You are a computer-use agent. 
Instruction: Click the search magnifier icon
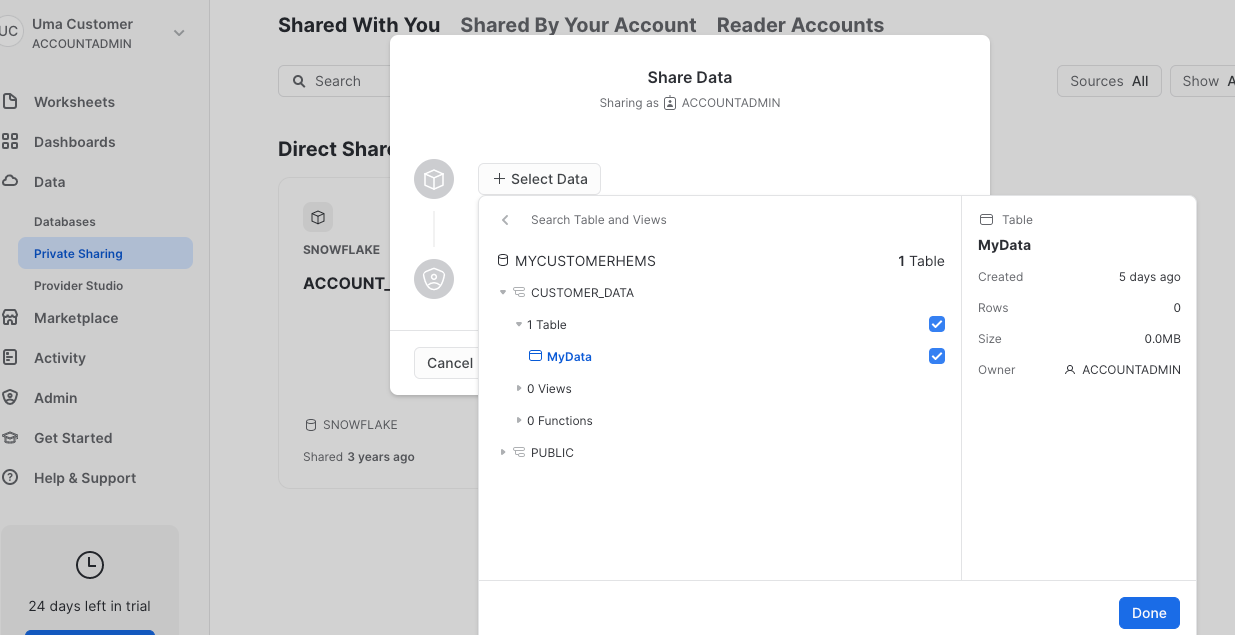click(x=299, y=81)
